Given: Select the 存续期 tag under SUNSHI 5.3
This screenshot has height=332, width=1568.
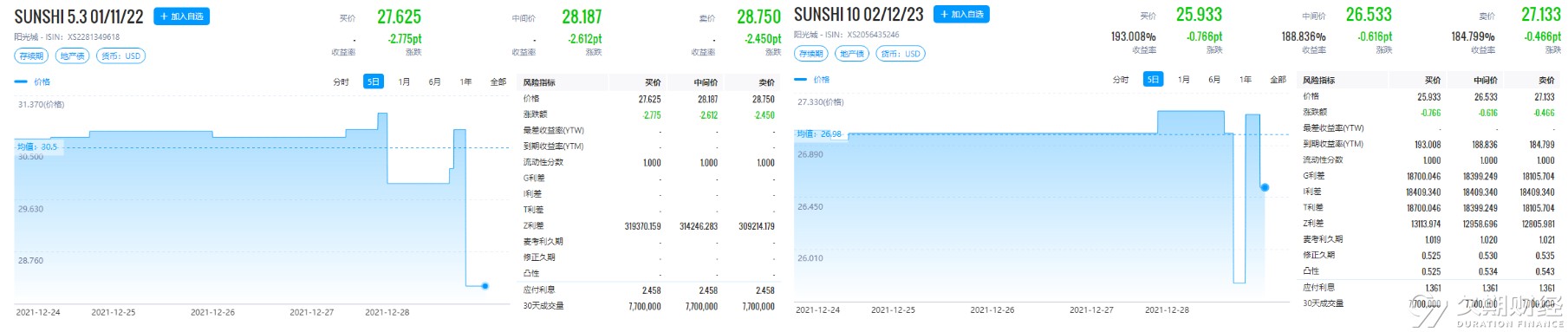Looking at the screenshot, I should 31,55.
